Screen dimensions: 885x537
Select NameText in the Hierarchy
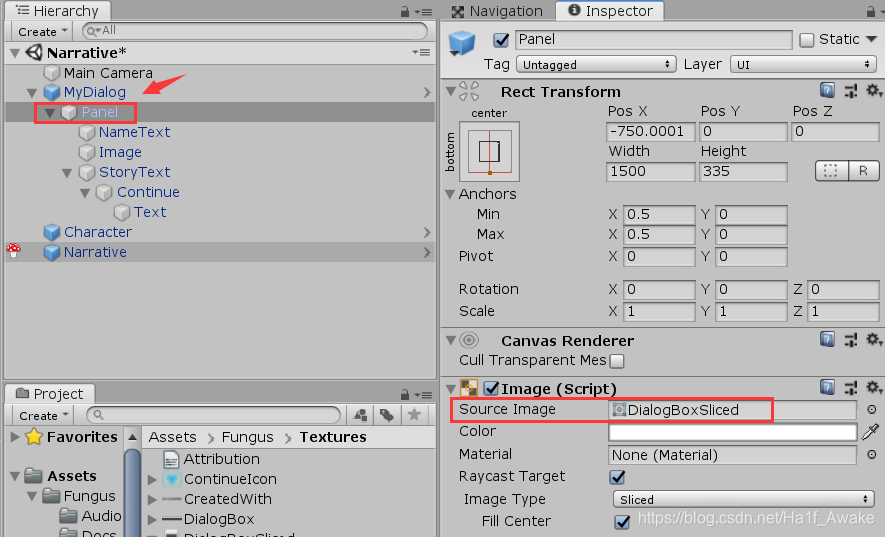click(134, 132)
